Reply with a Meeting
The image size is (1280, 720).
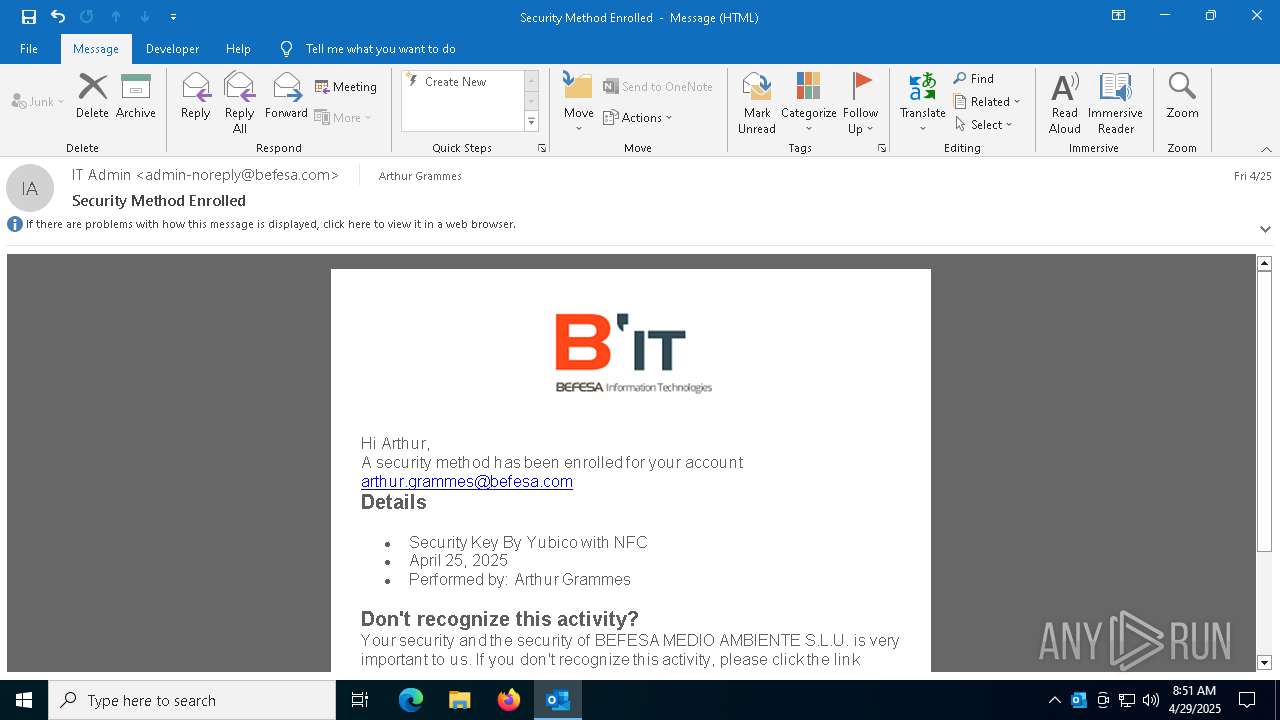pos(346,87)
